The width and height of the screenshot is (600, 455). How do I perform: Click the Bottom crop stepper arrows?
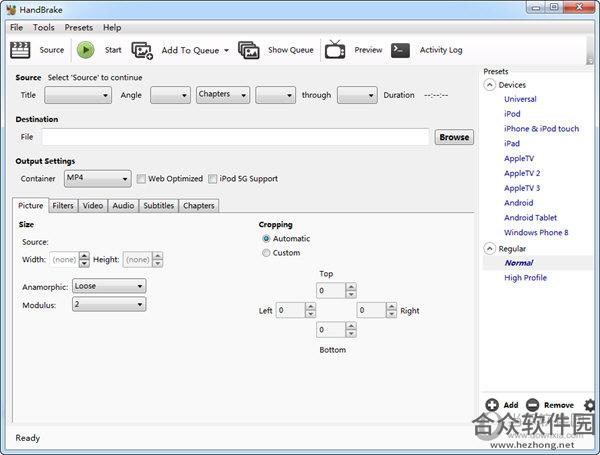[x=351, y=329]
